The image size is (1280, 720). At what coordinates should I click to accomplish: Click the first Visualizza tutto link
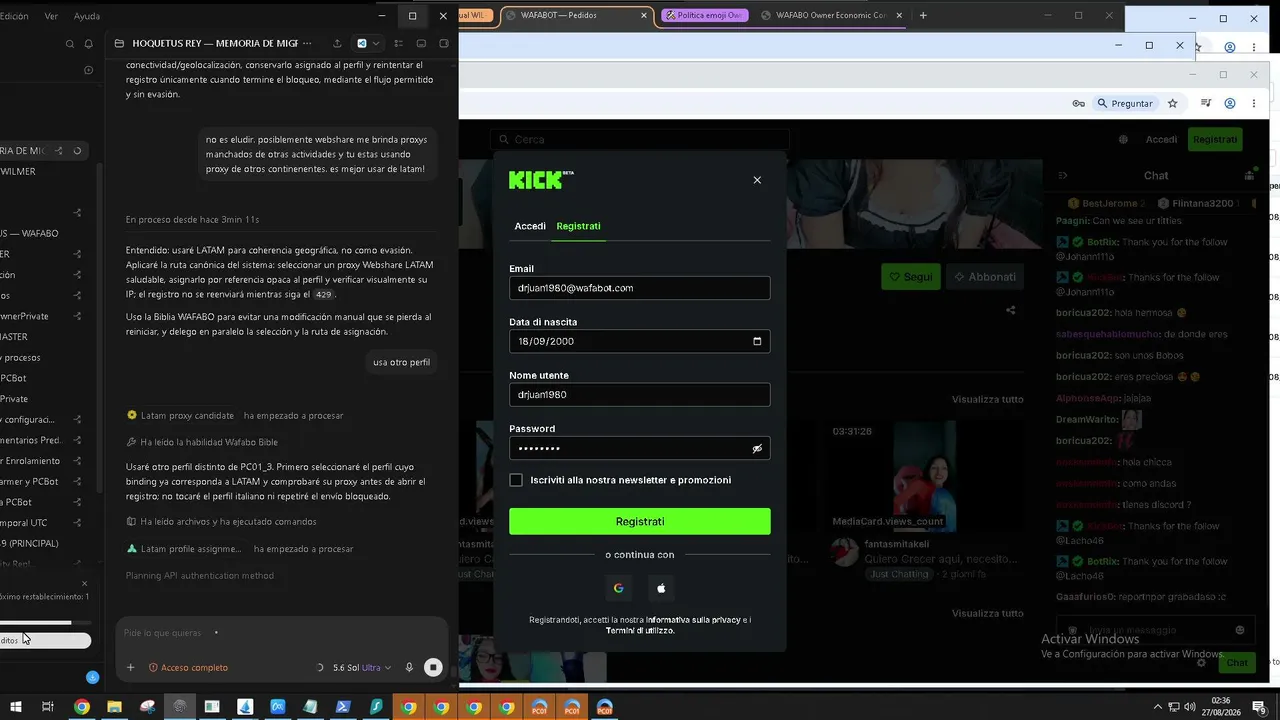(987, 400)
